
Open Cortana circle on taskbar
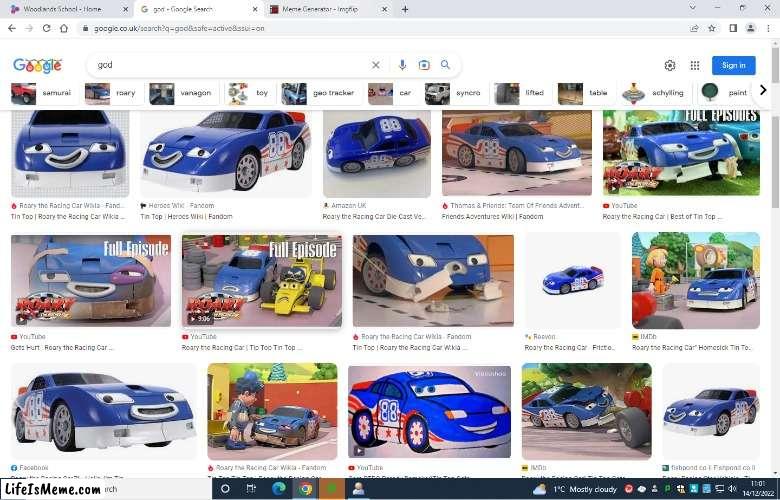[225, 489]
